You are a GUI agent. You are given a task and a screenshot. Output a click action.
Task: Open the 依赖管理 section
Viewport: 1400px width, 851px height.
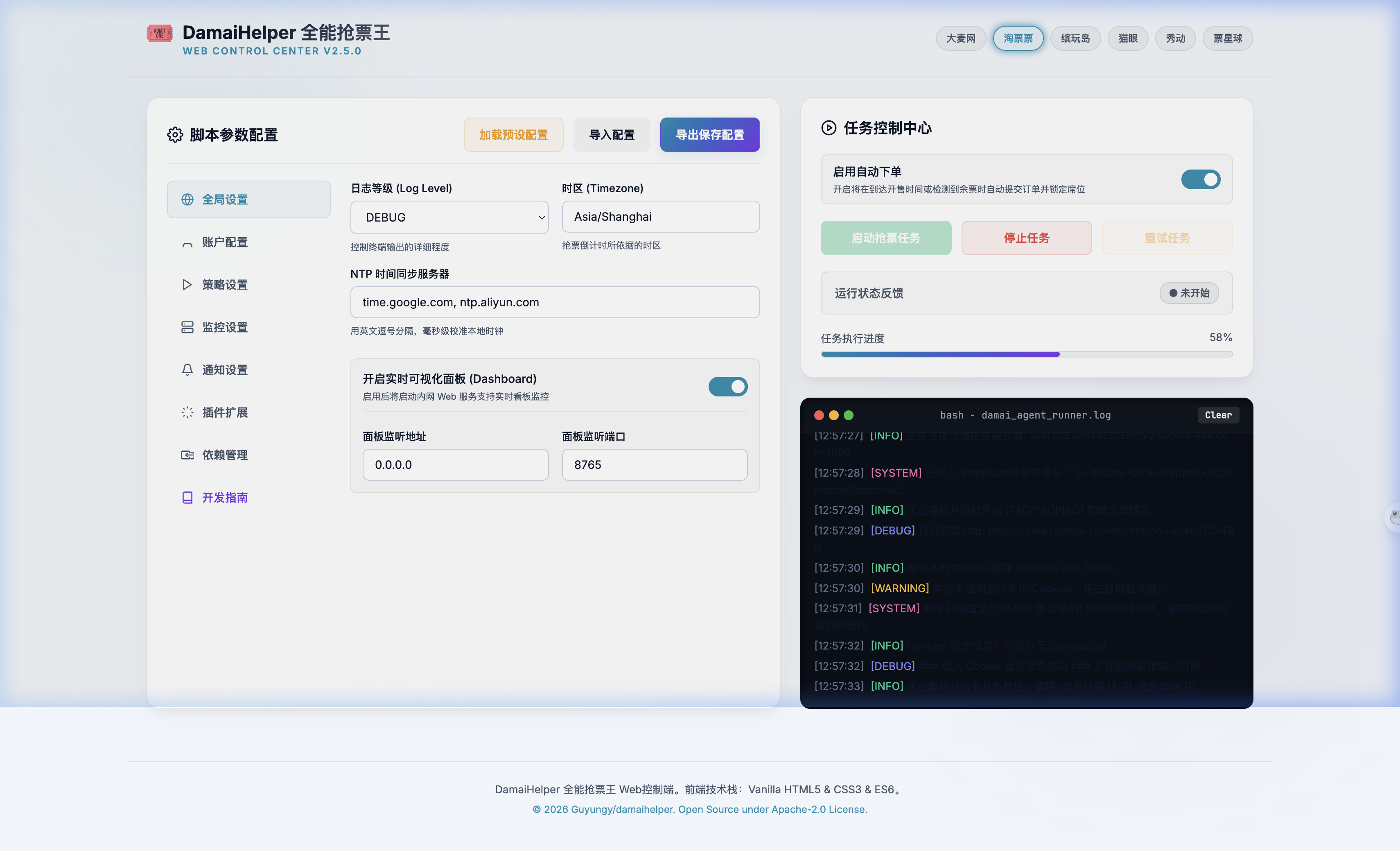point(249,455)
